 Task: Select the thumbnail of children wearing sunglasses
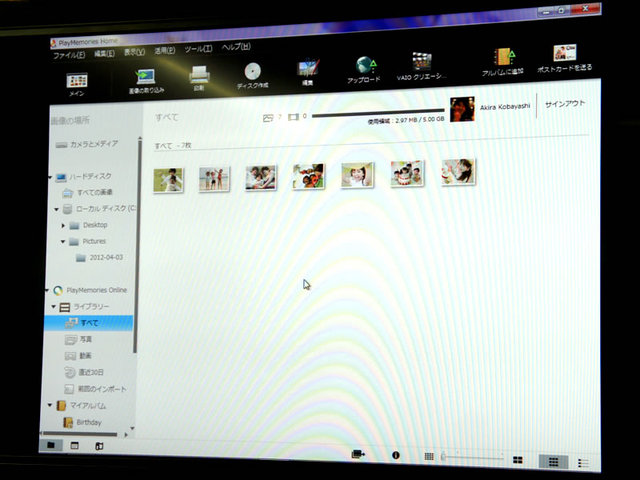pyautogui.click(x=309, y=176)
